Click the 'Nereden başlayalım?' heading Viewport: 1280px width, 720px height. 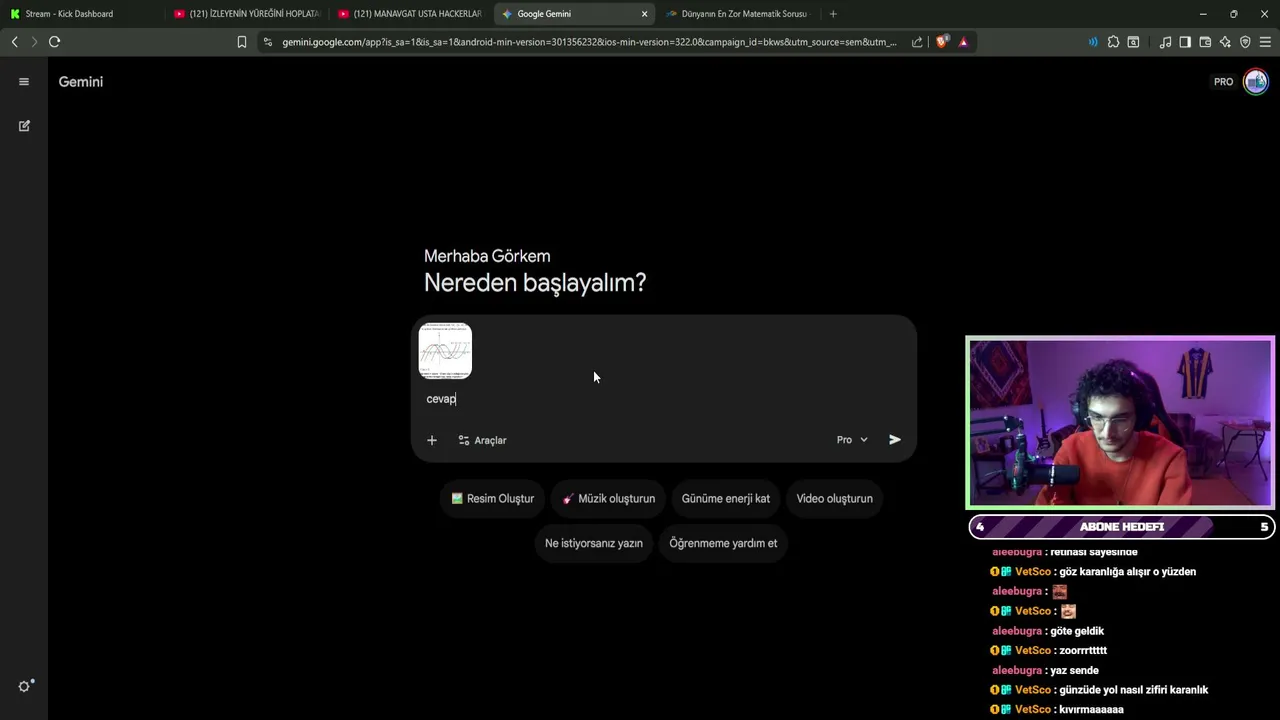coord(535,283)
